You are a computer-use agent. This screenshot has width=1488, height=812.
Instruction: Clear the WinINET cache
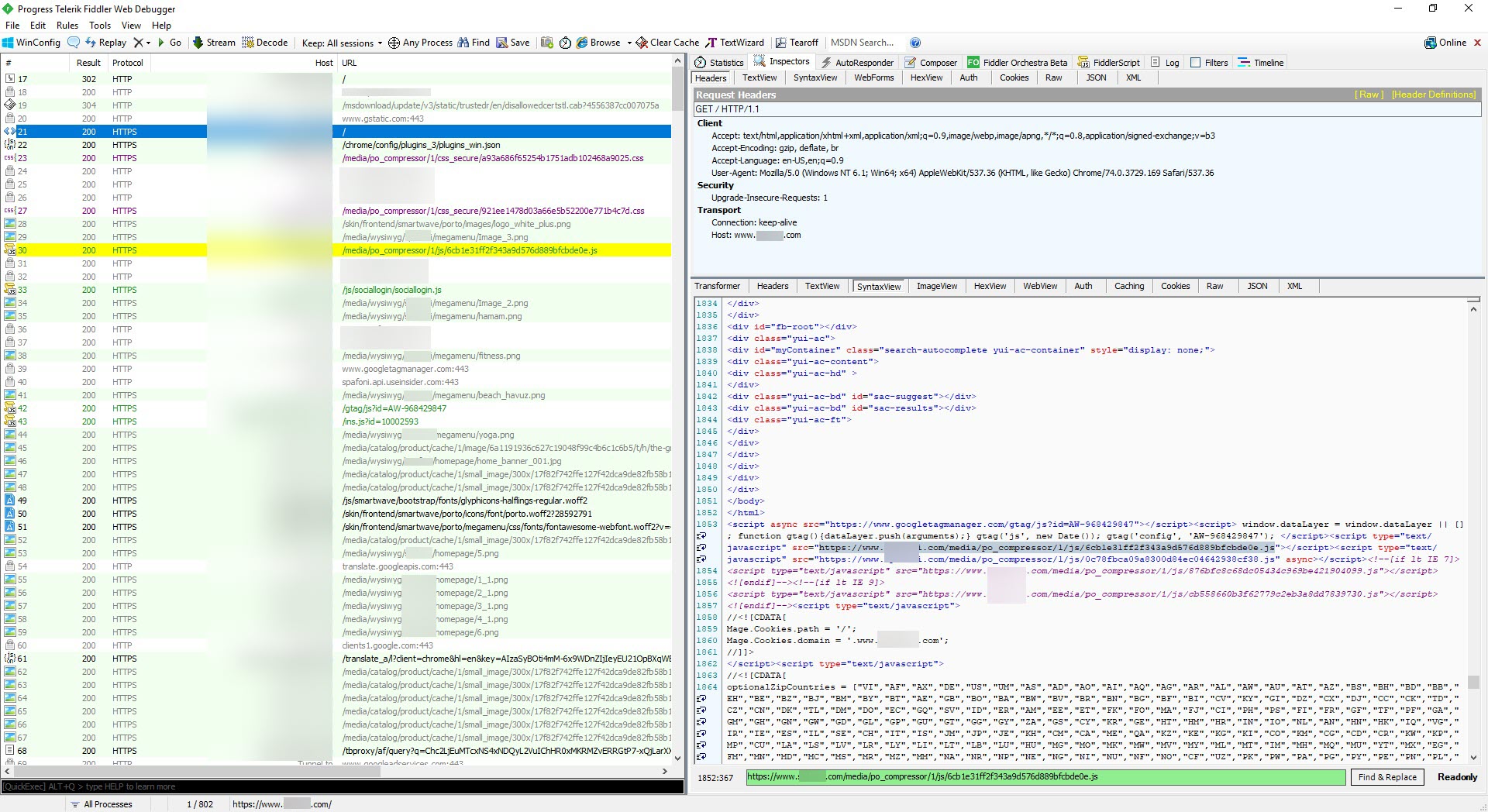(x=667, y=43)
